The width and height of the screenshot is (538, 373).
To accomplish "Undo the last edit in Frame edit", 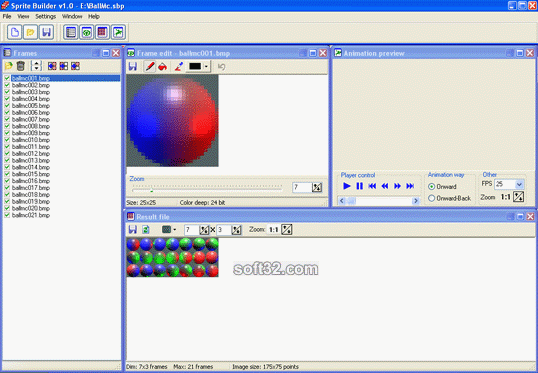I will pyautogui.click(x=221, y=67).
